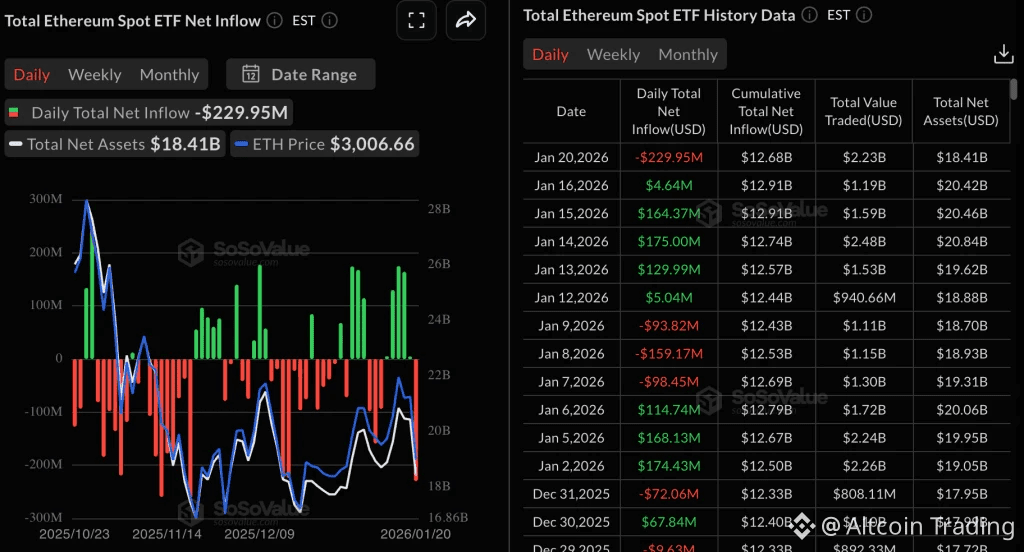Viewport: 1024px width, 552px height.
Task: Click the history table vertical scrollbar
Action: [x=1014, y=90]
